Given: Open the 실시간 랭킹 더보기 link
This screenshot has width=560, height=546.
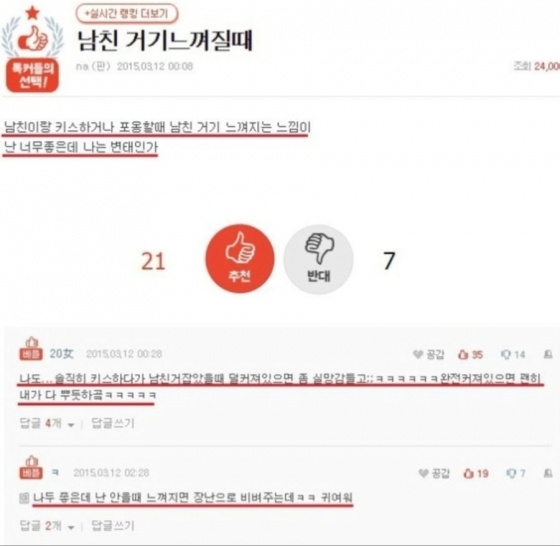Looking at the screenshot, I should [127, 14].
